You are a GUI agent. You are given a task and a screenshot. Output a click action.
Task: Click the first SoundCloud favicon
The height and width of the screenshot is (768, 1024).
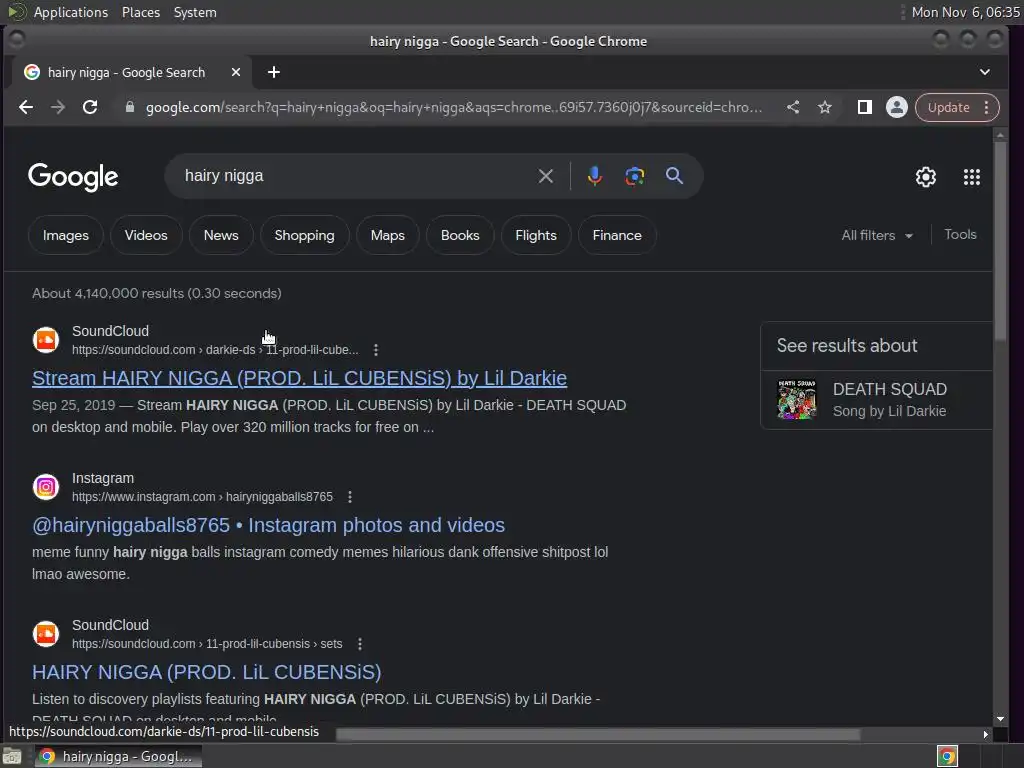pyautogui.click(x=46, y=340)
